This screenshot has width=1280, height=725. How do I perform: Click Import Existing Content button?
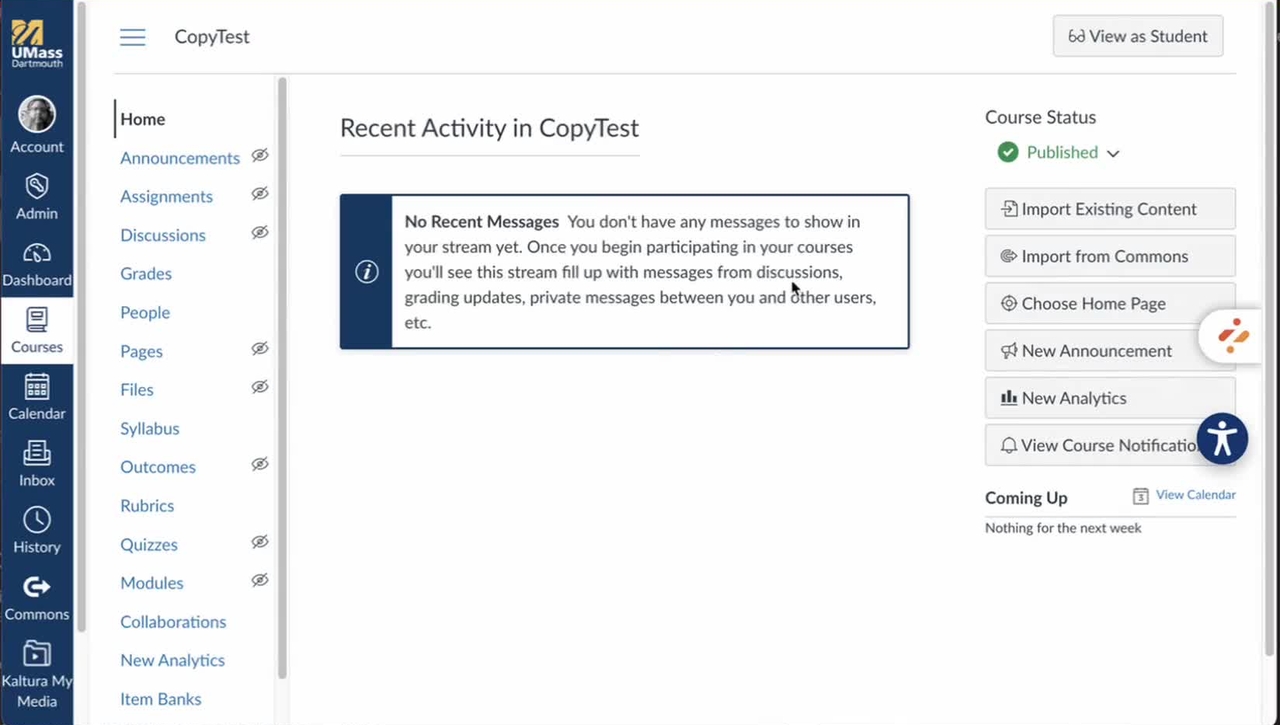coord(1110,209)
